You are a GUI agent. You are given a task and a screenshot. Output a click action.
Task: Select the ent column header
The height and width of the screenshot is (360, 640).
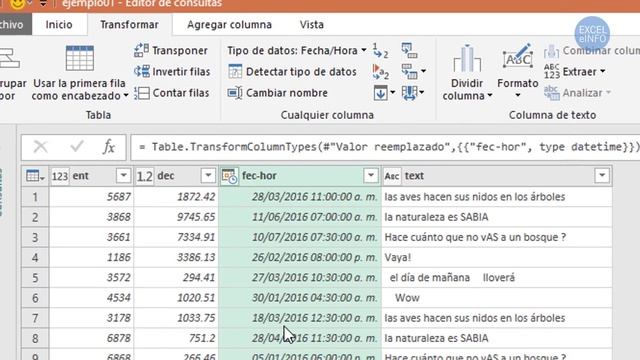click(91, 176)
